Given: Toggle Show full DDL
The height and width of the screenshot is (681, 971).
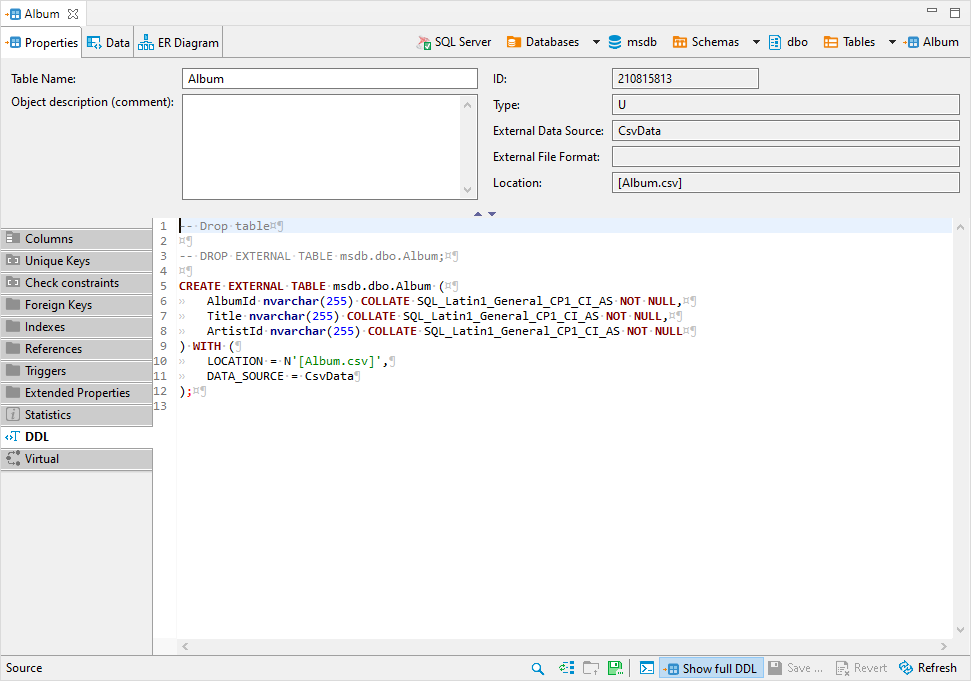Looking at the screenshot, I should (x=711, y=668).
